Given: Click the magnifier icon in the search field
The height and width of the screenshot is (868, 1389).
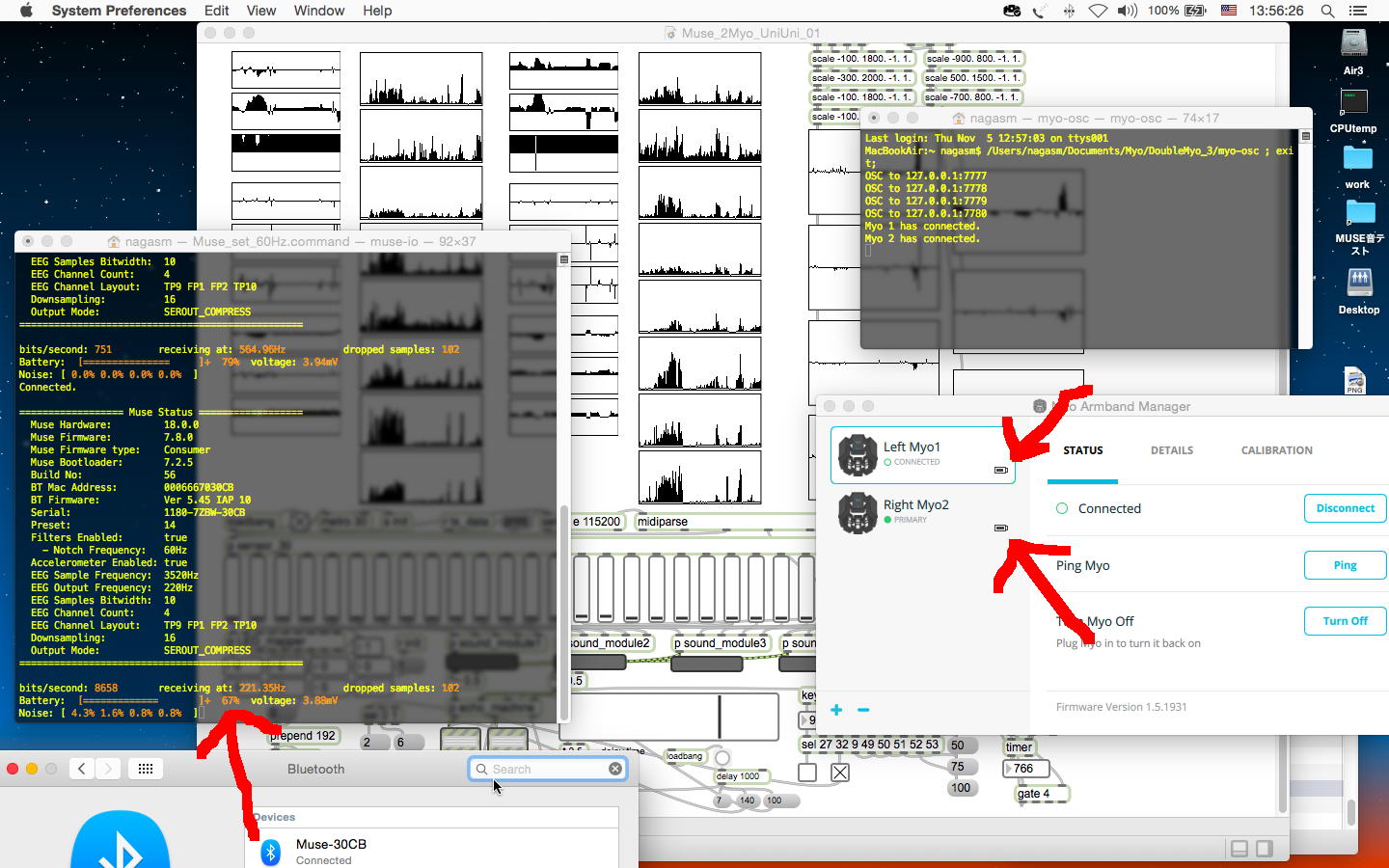Looking at the screenshot, I should pyautogui.click(x=481, y=769).
